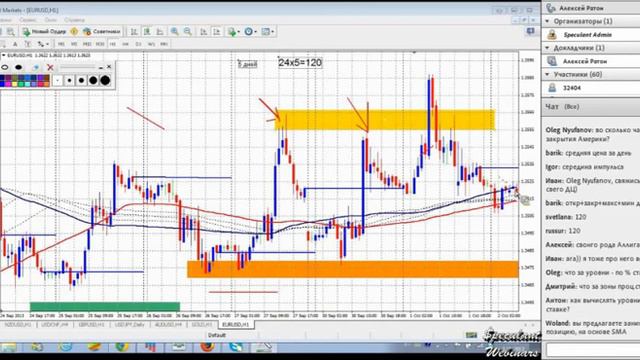
Task: Click the chat bubble icon above price scale
Action: pyautogui.click(x=530, y=31)
